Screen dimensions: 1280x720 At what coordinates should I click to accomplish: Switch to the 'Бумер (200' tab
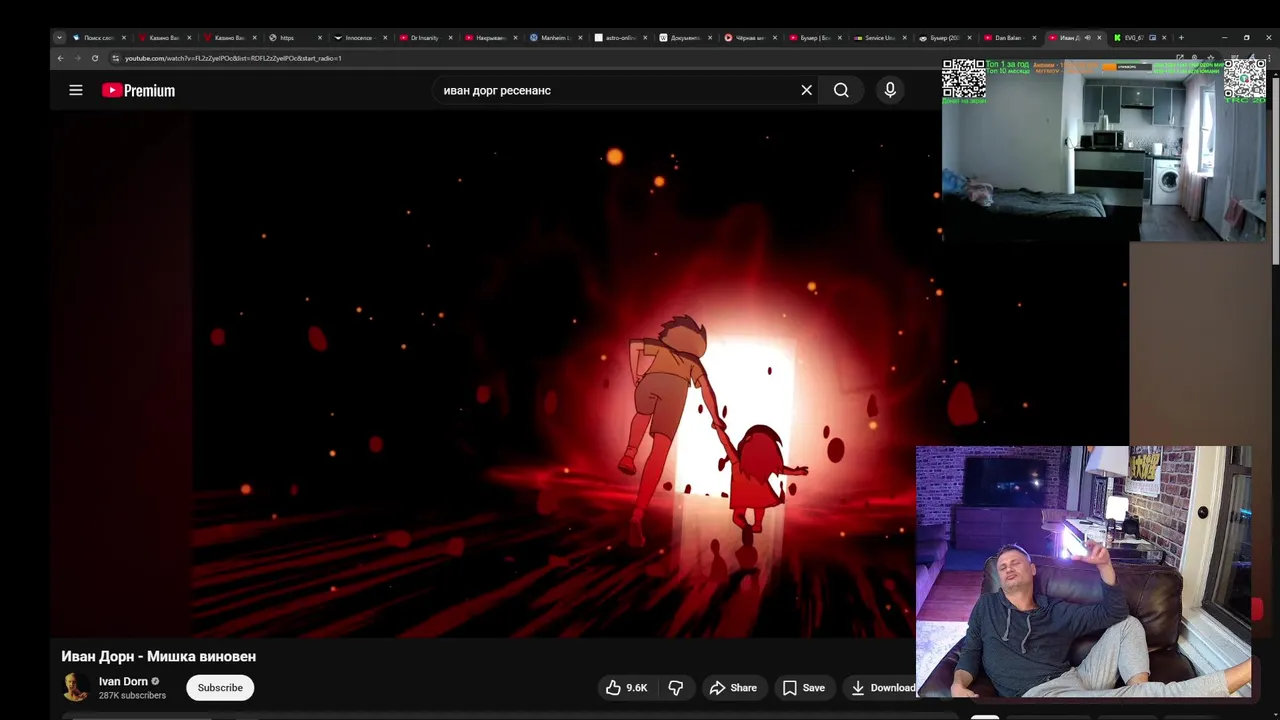tap(945, 38)
